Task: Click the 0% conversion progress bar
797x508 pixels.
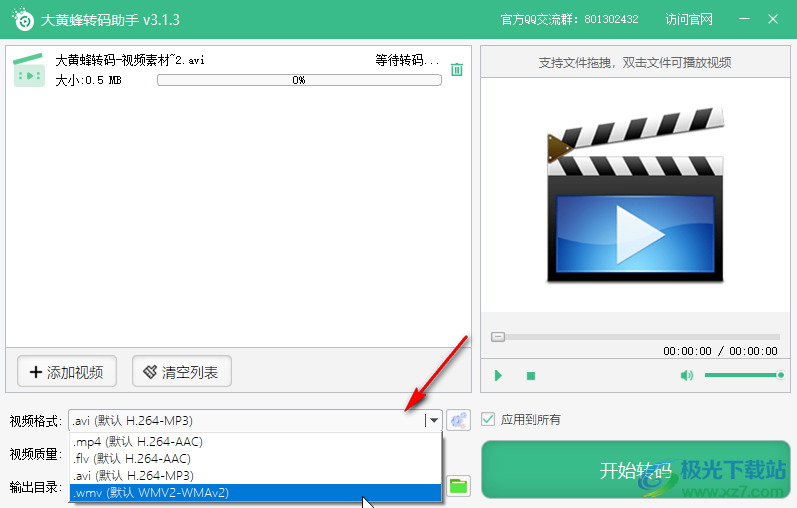Action: 299,80
